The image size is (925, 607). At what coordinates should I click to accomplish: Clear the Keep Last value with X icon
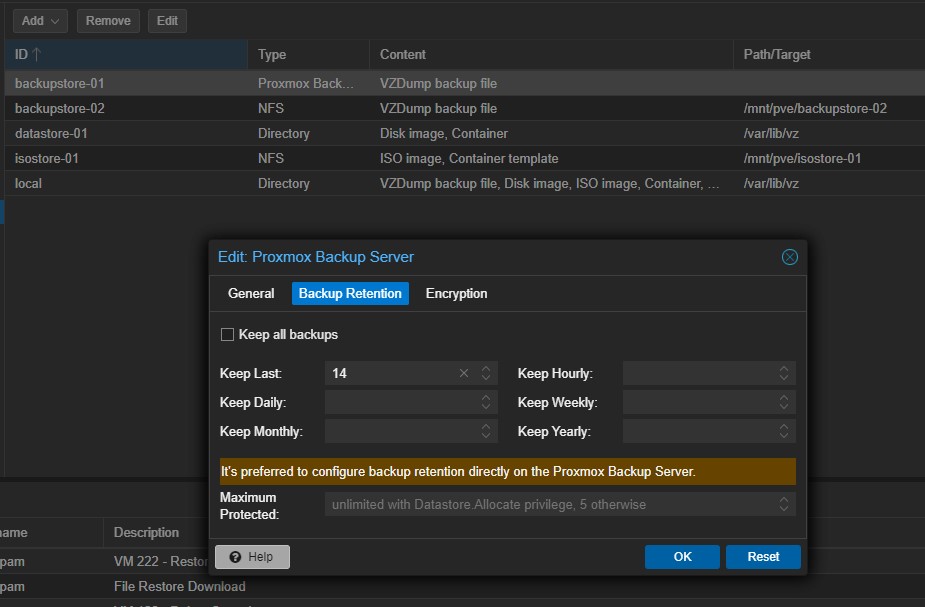point(463,373)
